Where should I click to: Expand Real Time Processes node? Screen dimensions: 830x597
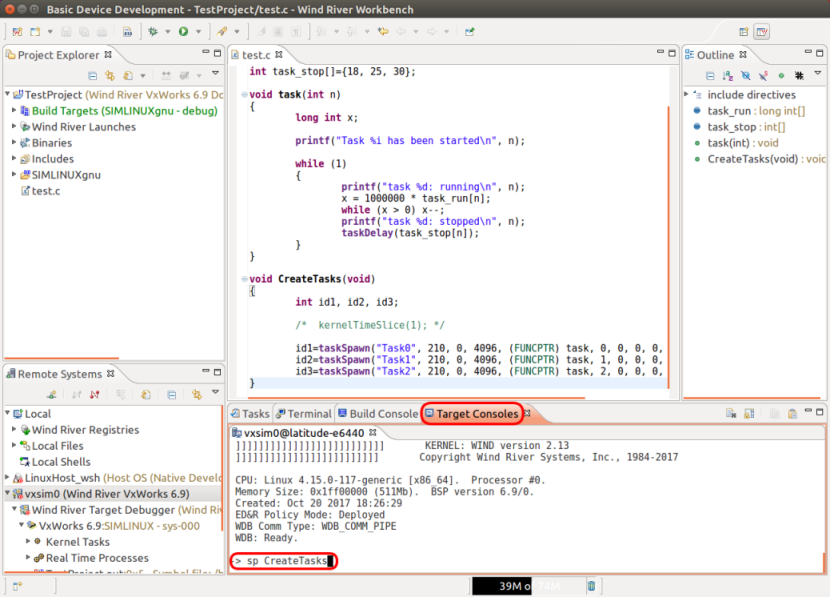28,557
